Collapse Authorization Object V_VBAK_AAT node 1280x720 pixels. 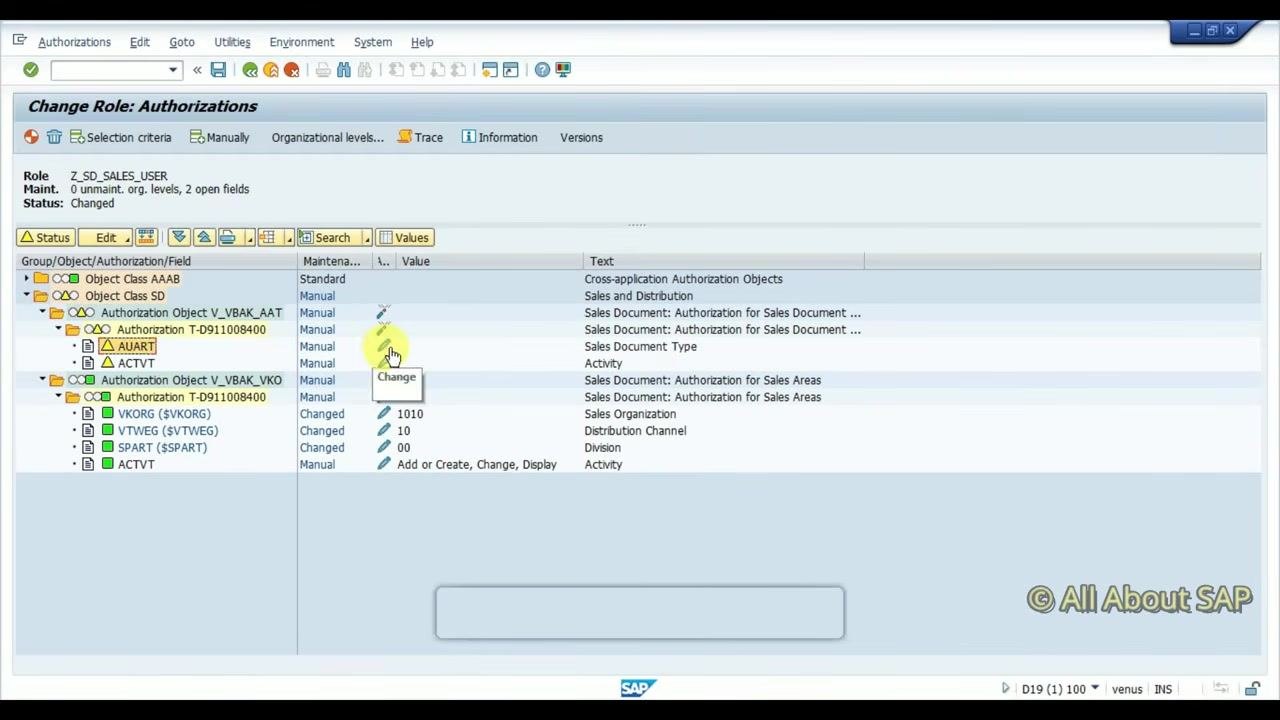coord(42,313)
